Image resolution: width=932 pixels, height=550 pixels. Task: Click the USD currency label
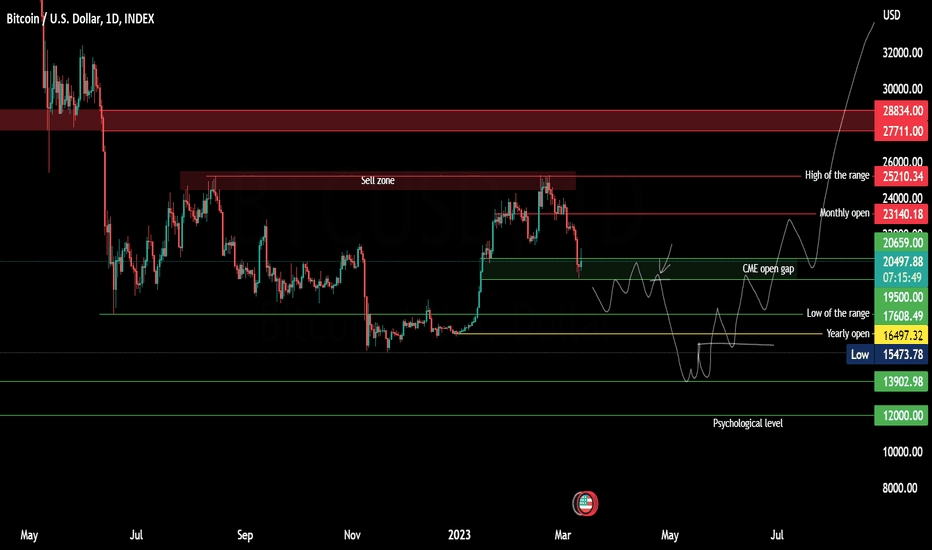click(x=891, y=15)
